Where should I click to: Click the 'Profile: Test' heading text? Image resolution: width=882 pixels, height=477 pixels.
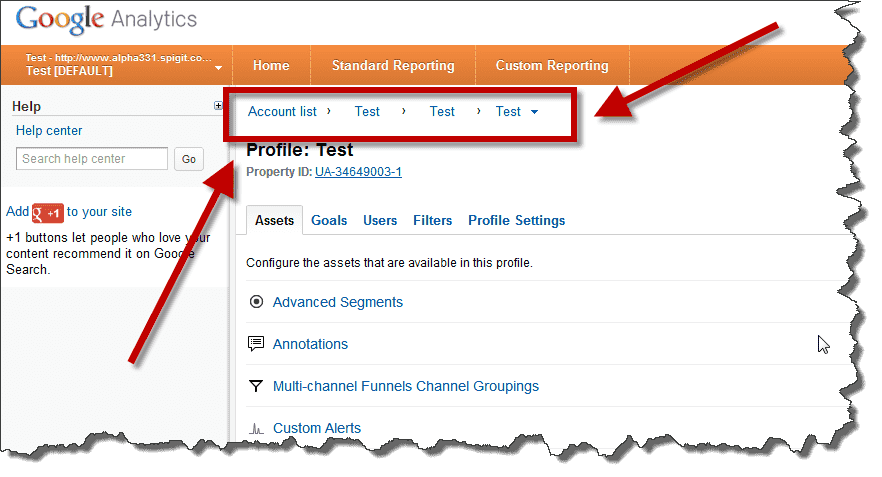click(x=300, y=150)
